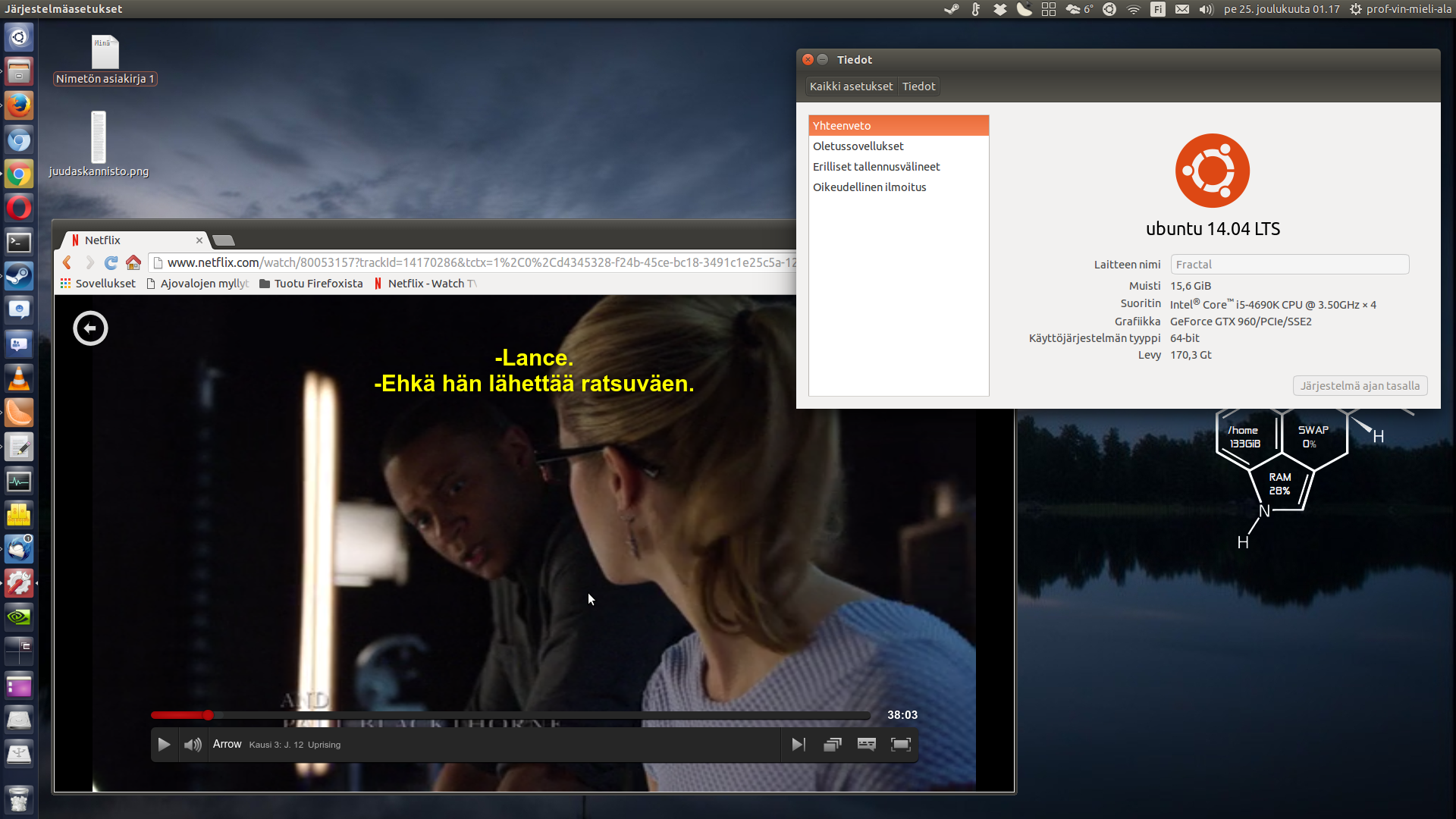Image resolution: width=1456 pixels, height=819 pixels.
Task: Select Erilliset tallennusvälineet in sidebar
Action: point(899,167)
